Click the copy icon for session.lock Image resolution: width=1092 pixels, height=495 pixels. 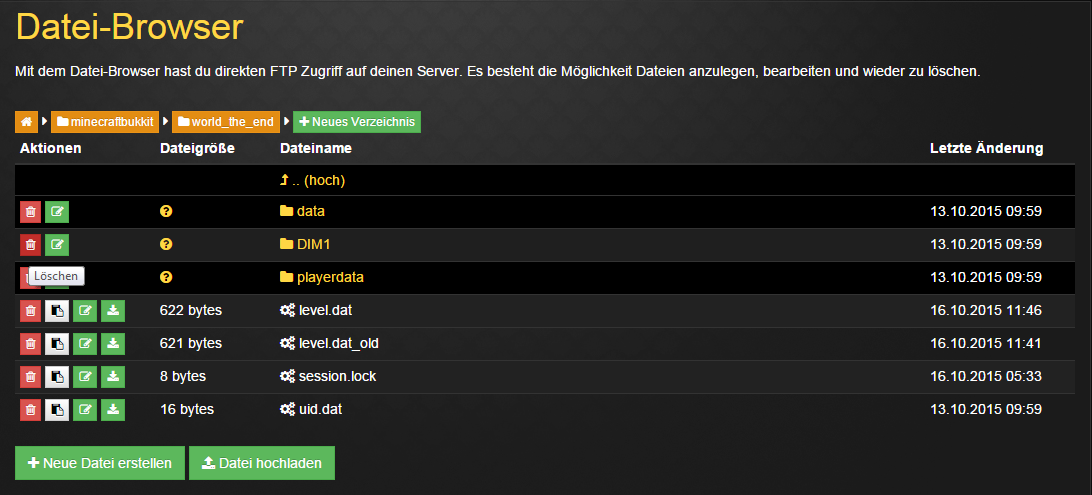pyautogui.click(x=57, y=376)
